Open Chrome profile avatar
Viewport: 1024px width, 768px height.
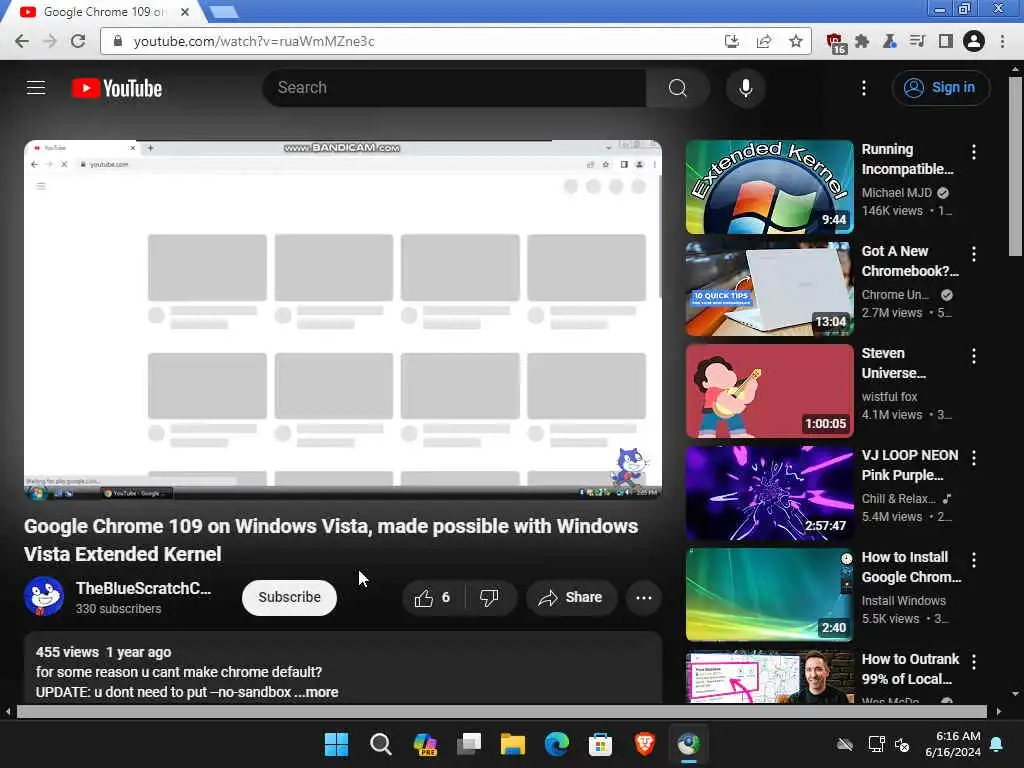(974, 41)
